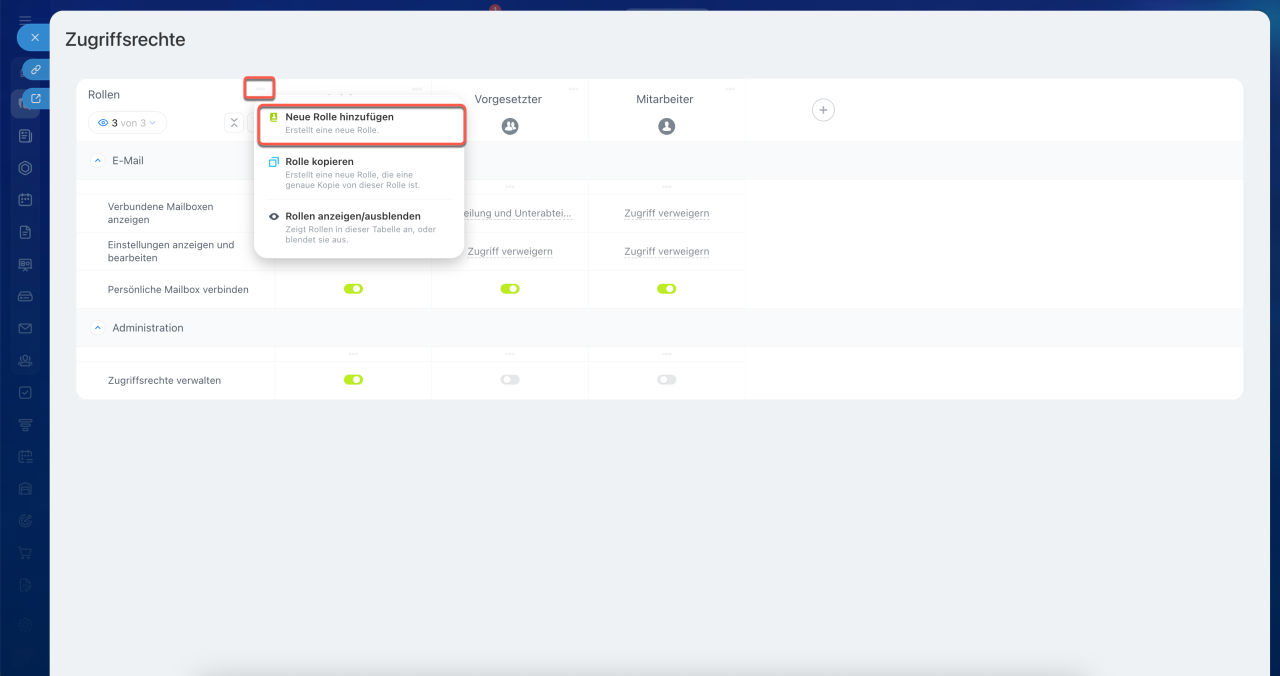Click the copy link icon on left edge

pos(36,70)
